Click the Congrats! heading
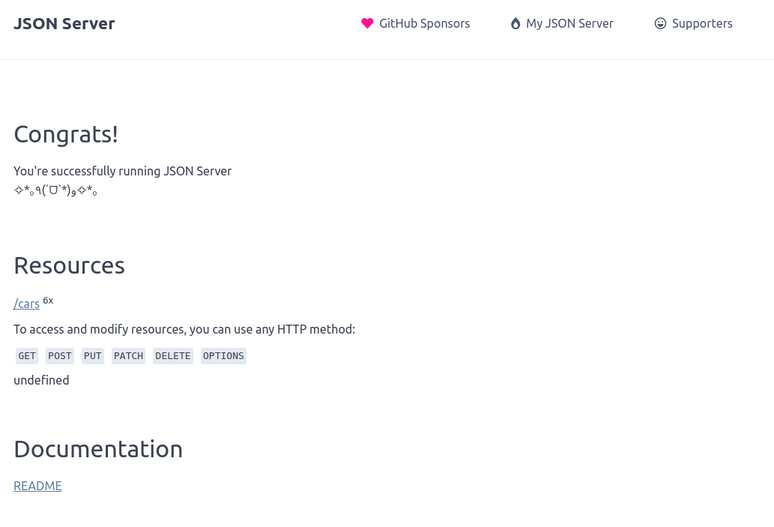 tap(66, 134)
